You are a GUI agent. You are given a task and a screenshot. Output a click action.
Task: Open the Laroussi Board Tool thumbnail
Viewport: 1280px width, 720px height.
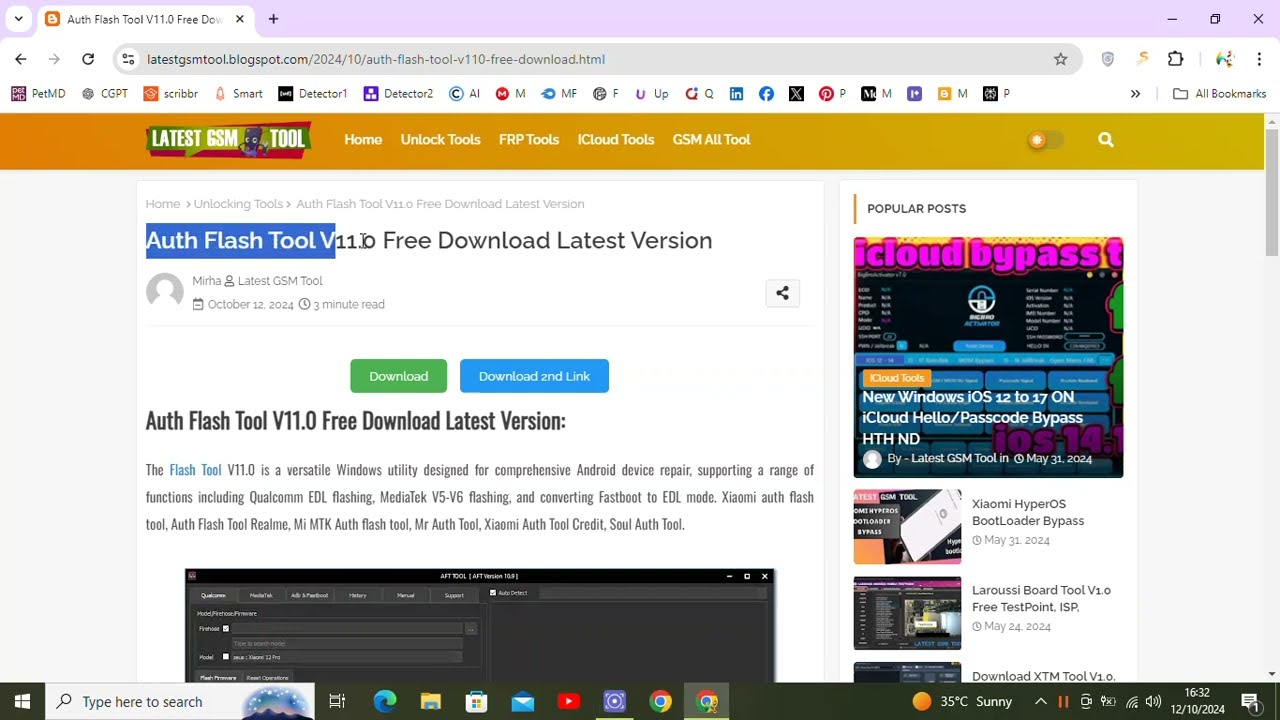point(907,613)
